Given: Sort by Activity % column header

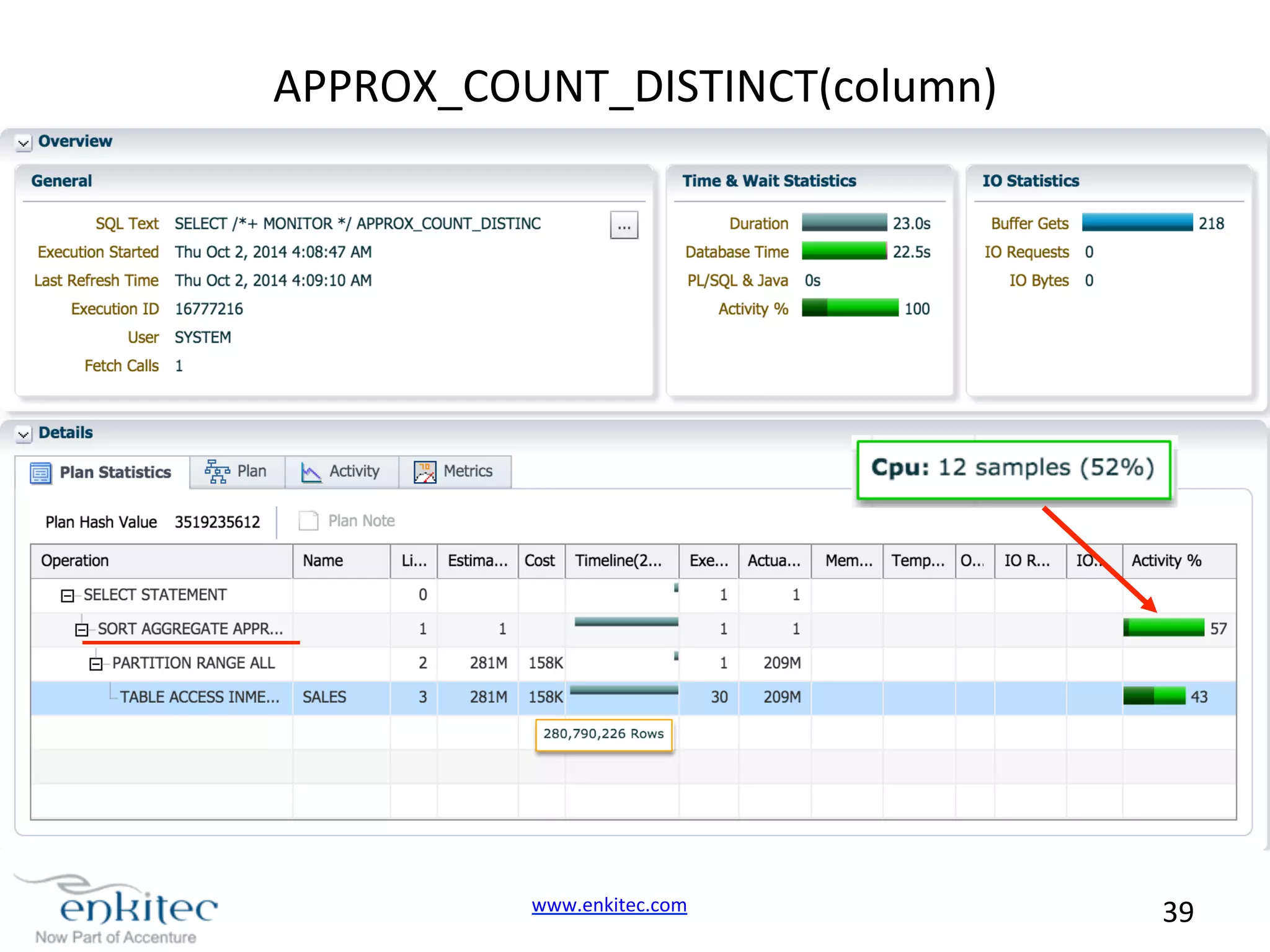Looking at the screenshot, I should [1179, 561].
